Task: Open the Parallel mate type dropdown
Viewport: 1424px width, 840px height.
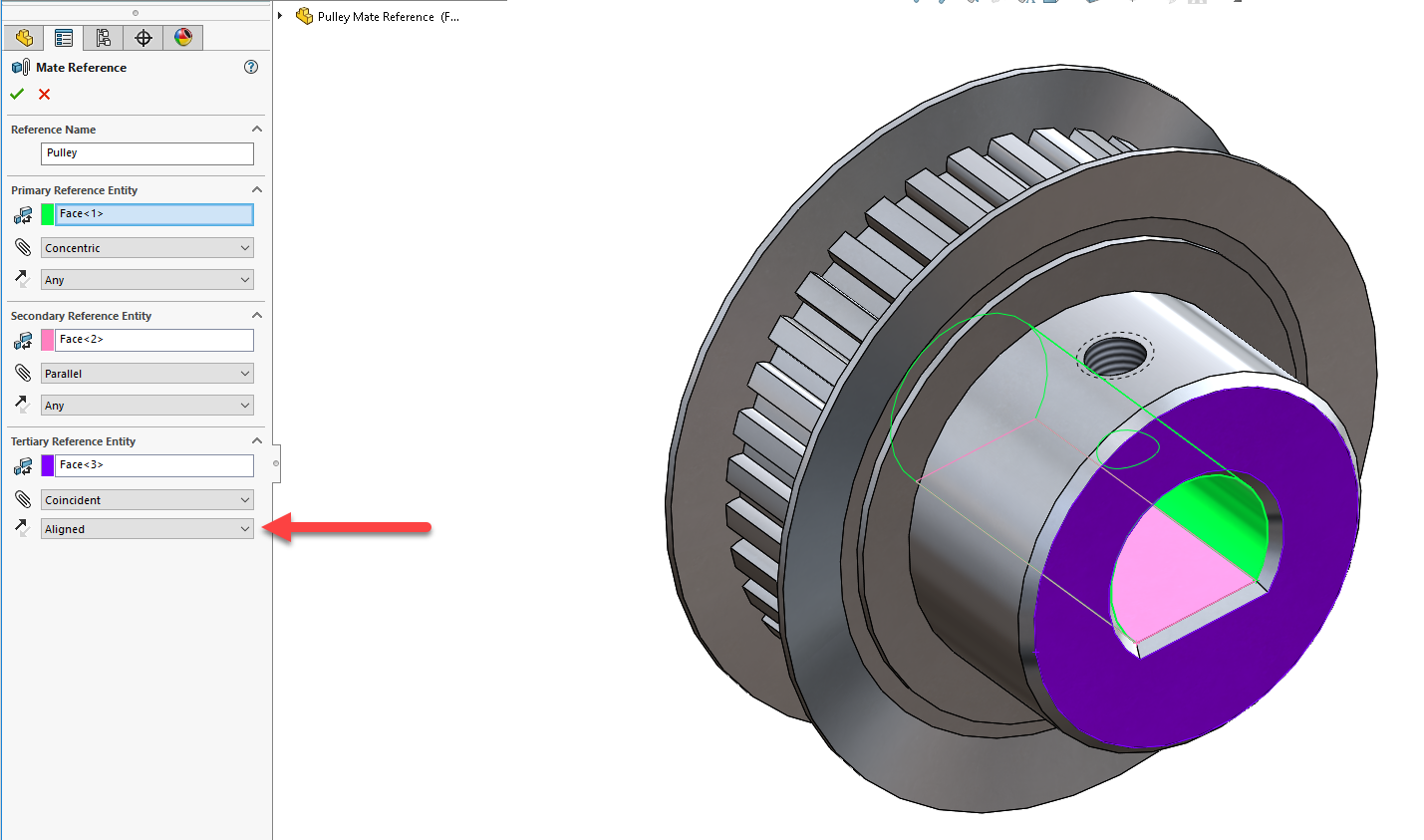Action: coord(147,374)
